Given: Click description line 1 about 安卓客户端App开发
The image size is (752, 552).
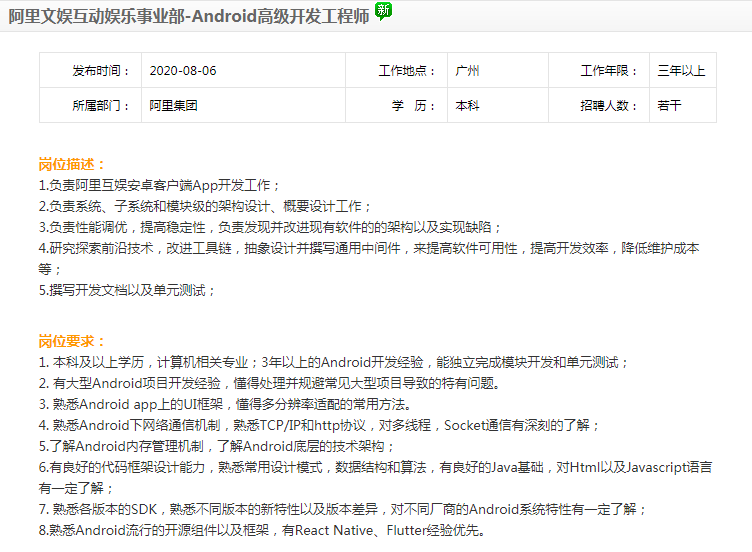Looking at the screenshot, I should (159, 186).
